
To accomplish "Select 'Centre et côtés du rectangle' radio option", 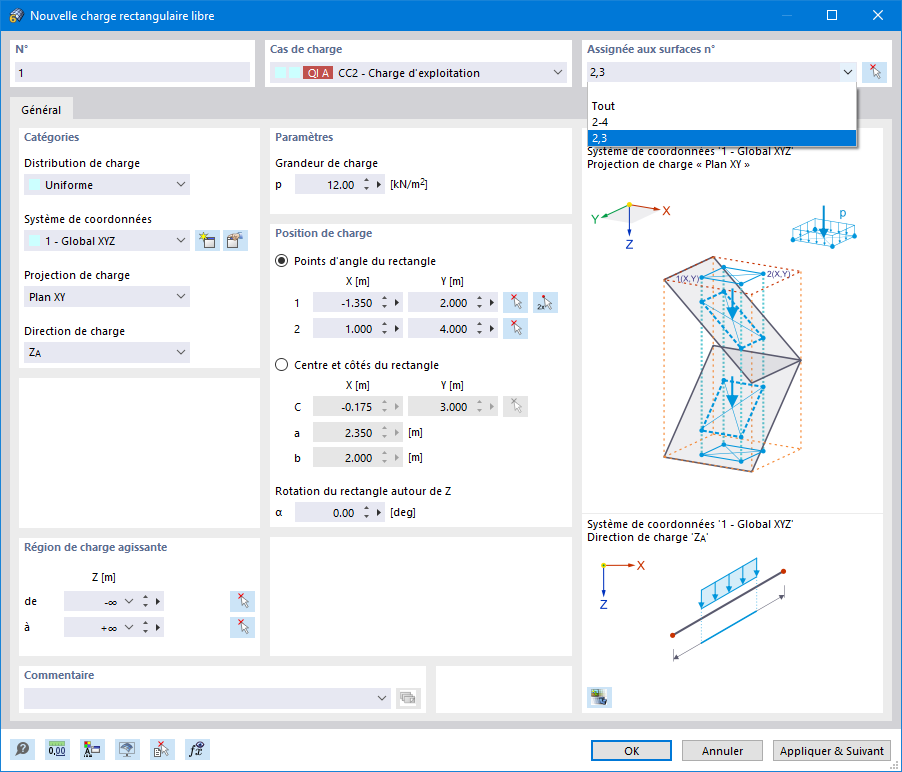I will click(281, 365).
